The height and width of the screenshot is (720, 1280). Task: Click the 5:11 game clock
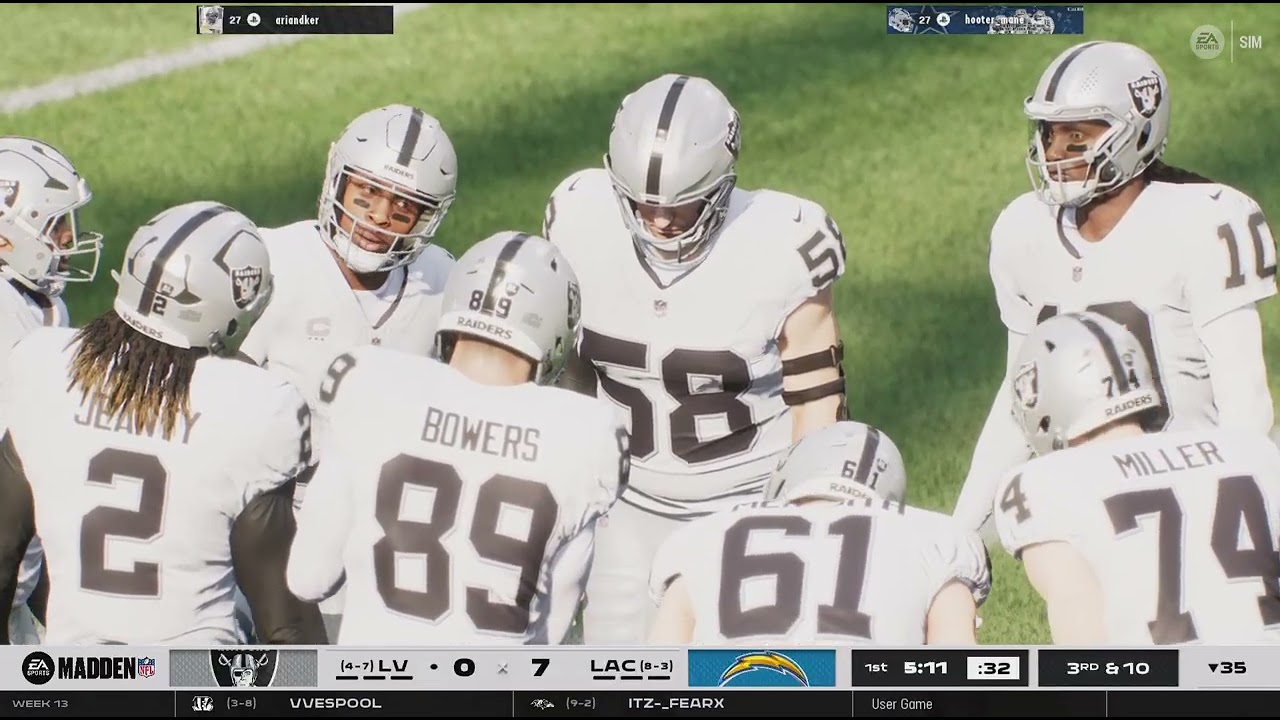(925, 668)
